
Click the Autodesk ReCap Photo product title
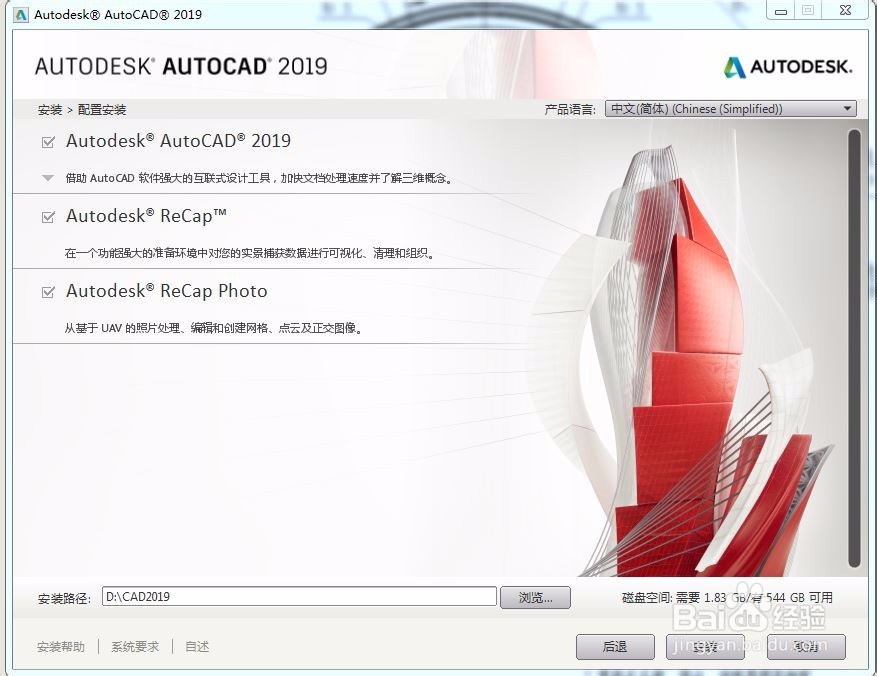pyautogui.click(x=167, y=291)
